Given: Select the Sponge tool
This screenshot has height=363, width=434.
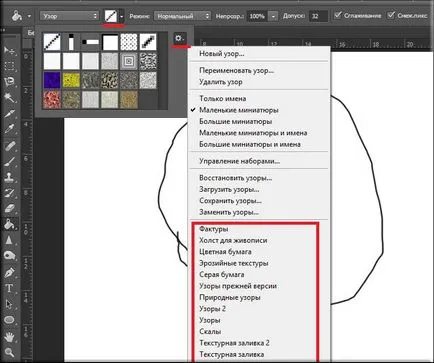Looking at the screenshot, I should tap(9, 256).
